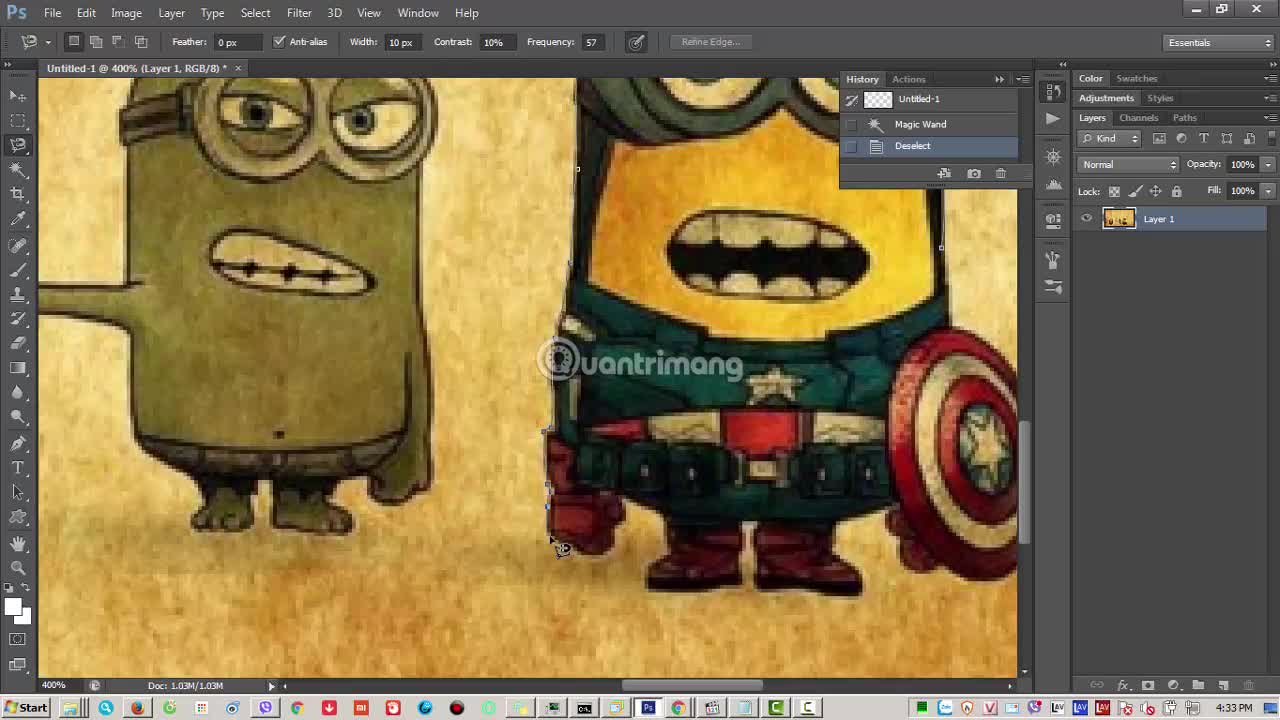The image size is (1280, 720).
Task: Select the Hand tool
Action: [x=18, y=543]
